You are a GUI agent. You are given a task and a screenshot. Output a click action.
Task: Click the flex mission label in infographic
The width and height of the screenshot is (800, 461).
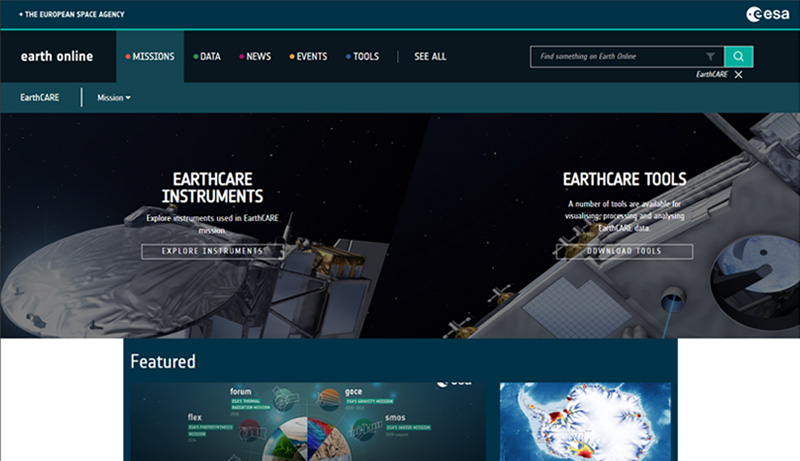[x=194, y=417]
